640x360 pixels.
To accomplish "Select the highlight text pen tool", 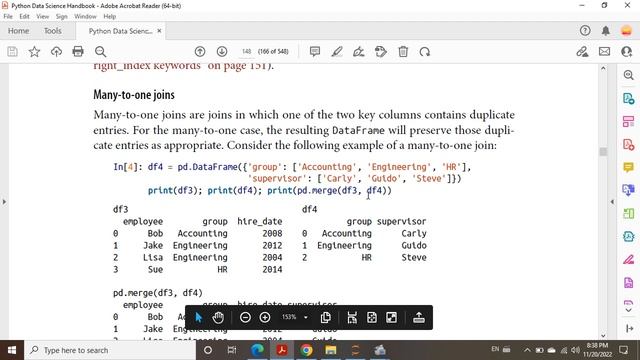I will tap(337, 51).
